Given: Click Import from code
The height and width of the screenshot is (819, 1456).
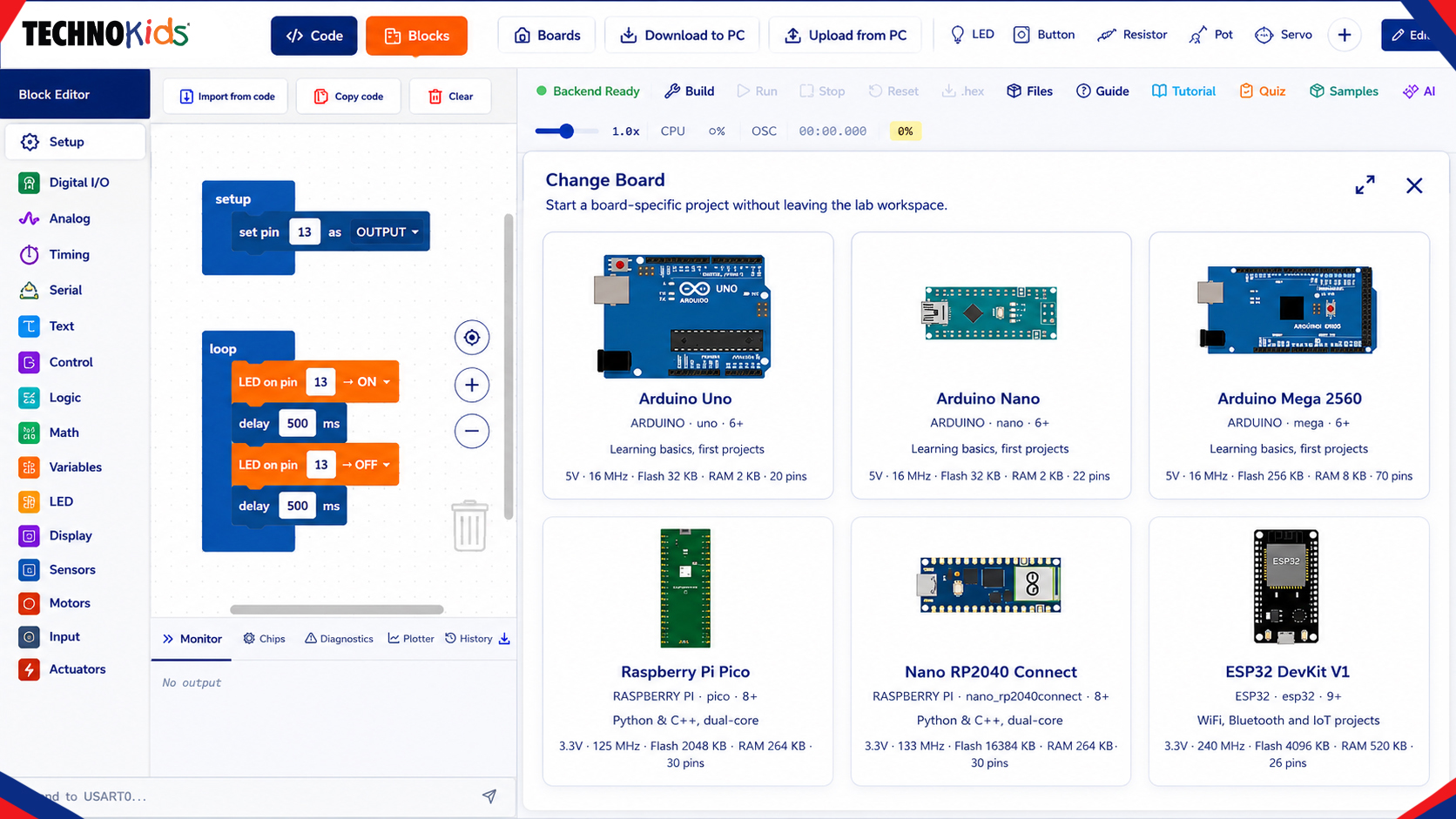Looking at the screenshot, I should click(227, 97).
